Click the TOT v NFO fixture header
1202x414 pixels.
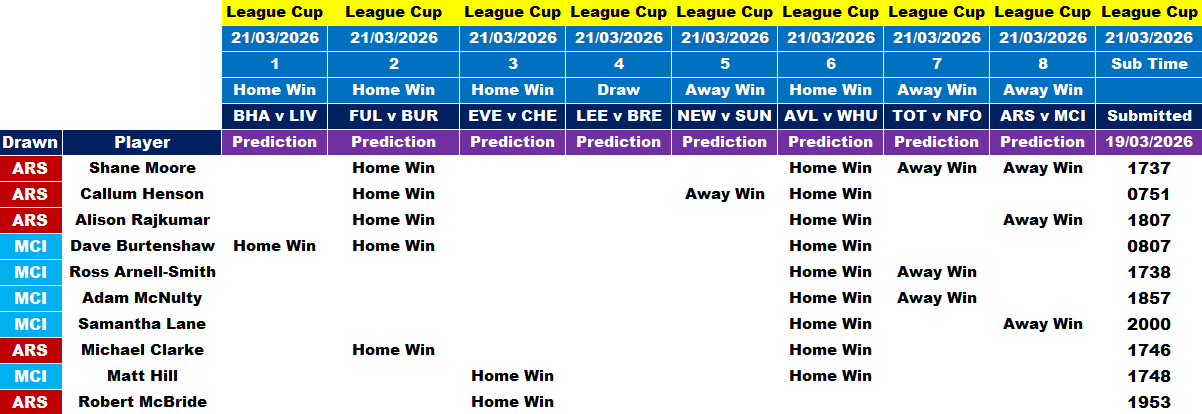click(x=936, y=116)
